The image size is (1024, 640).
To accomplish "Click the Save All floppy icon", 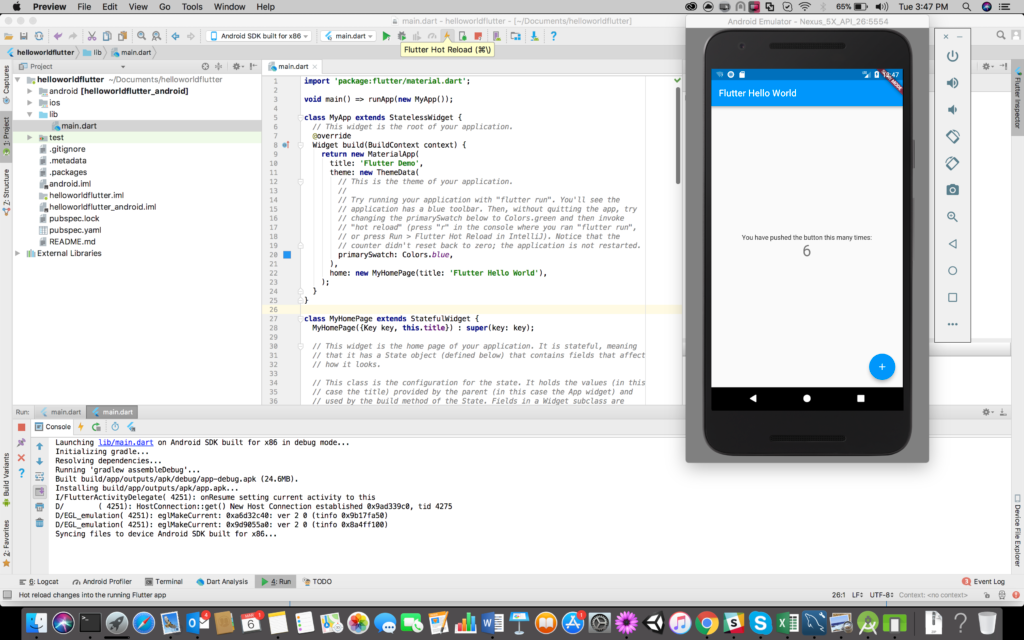I will 24,36.
